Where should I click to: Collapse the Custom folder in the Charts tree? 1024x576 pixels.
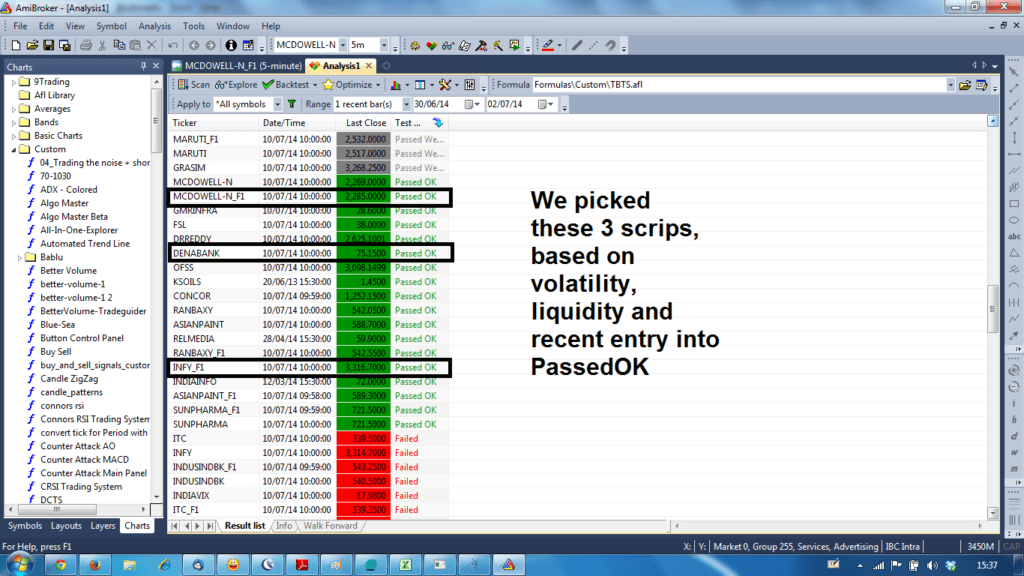(12, 148)
